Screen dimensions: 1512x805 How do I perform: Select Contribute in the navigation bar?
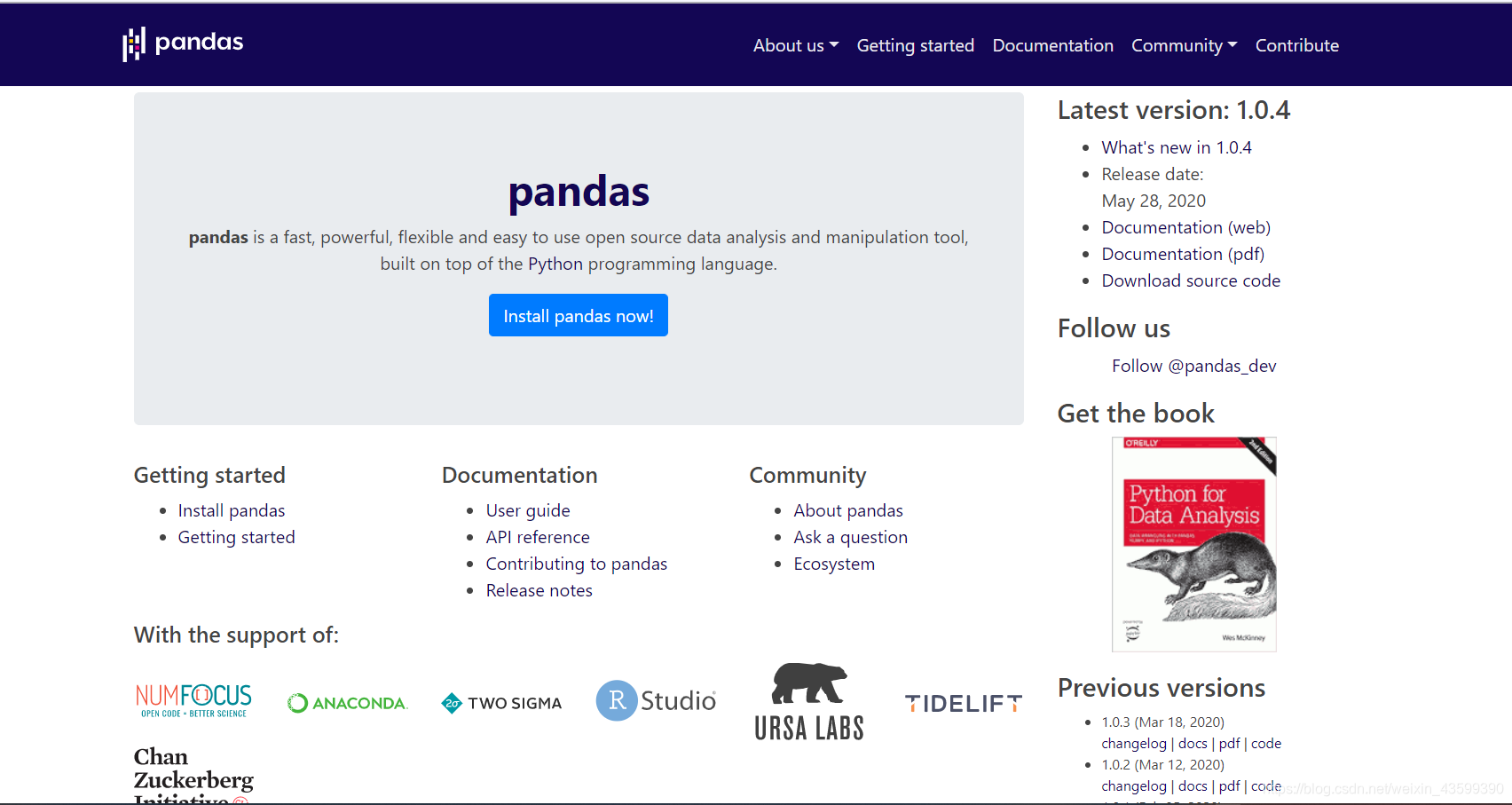point(1297,45)
